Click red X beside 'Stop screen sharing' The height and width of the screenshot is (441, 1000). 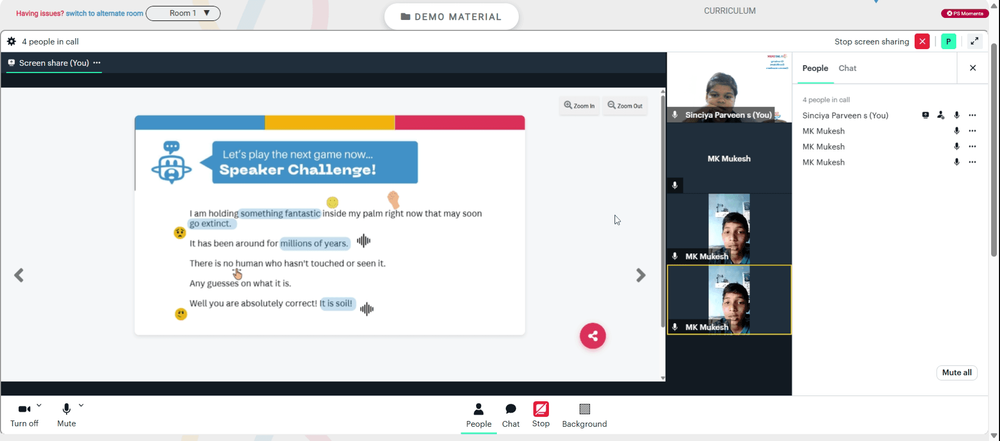coord(922,41)
